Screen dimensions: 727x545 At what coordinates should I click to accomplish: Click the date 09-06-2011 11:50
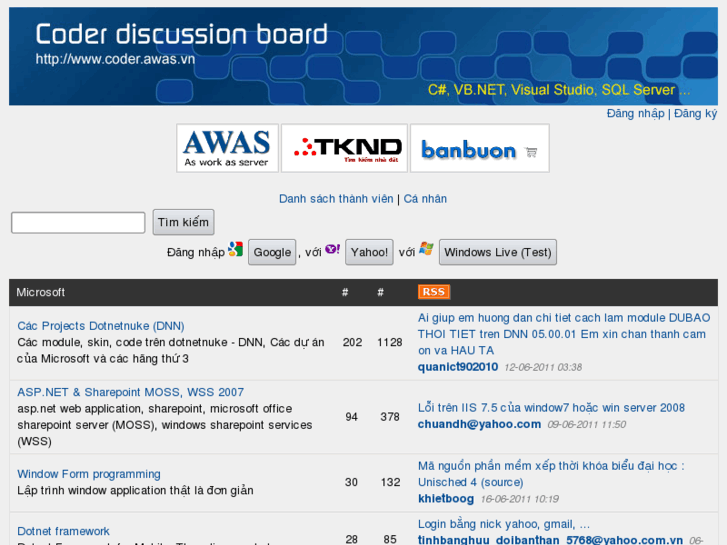pyautogui.click(x=587, y=424)
